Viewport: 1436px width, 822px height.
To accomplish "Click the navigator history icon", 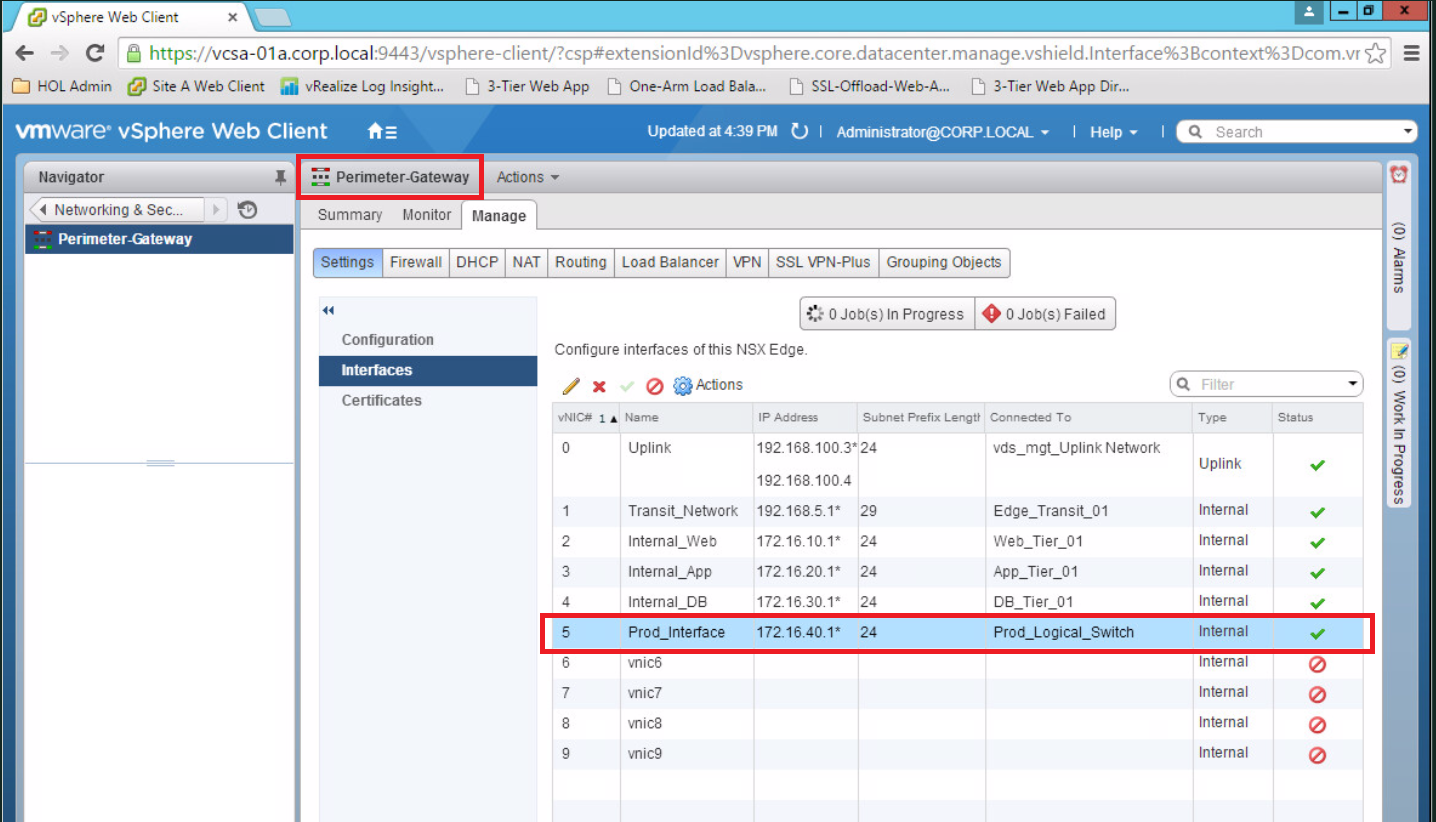I will pos(248,210).
